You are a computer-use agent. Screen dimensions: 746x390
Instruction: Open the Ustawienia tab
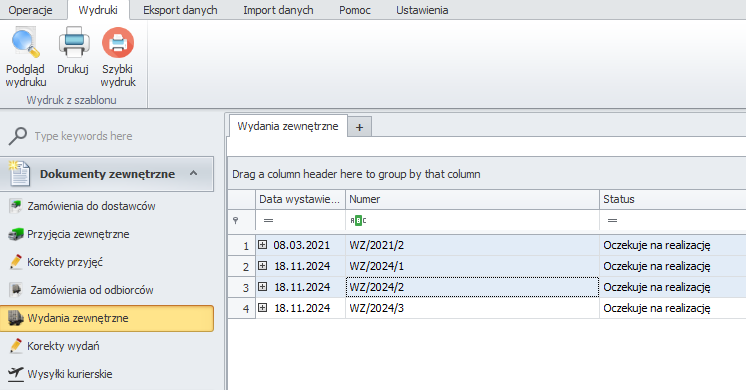(x=422, y=10)
